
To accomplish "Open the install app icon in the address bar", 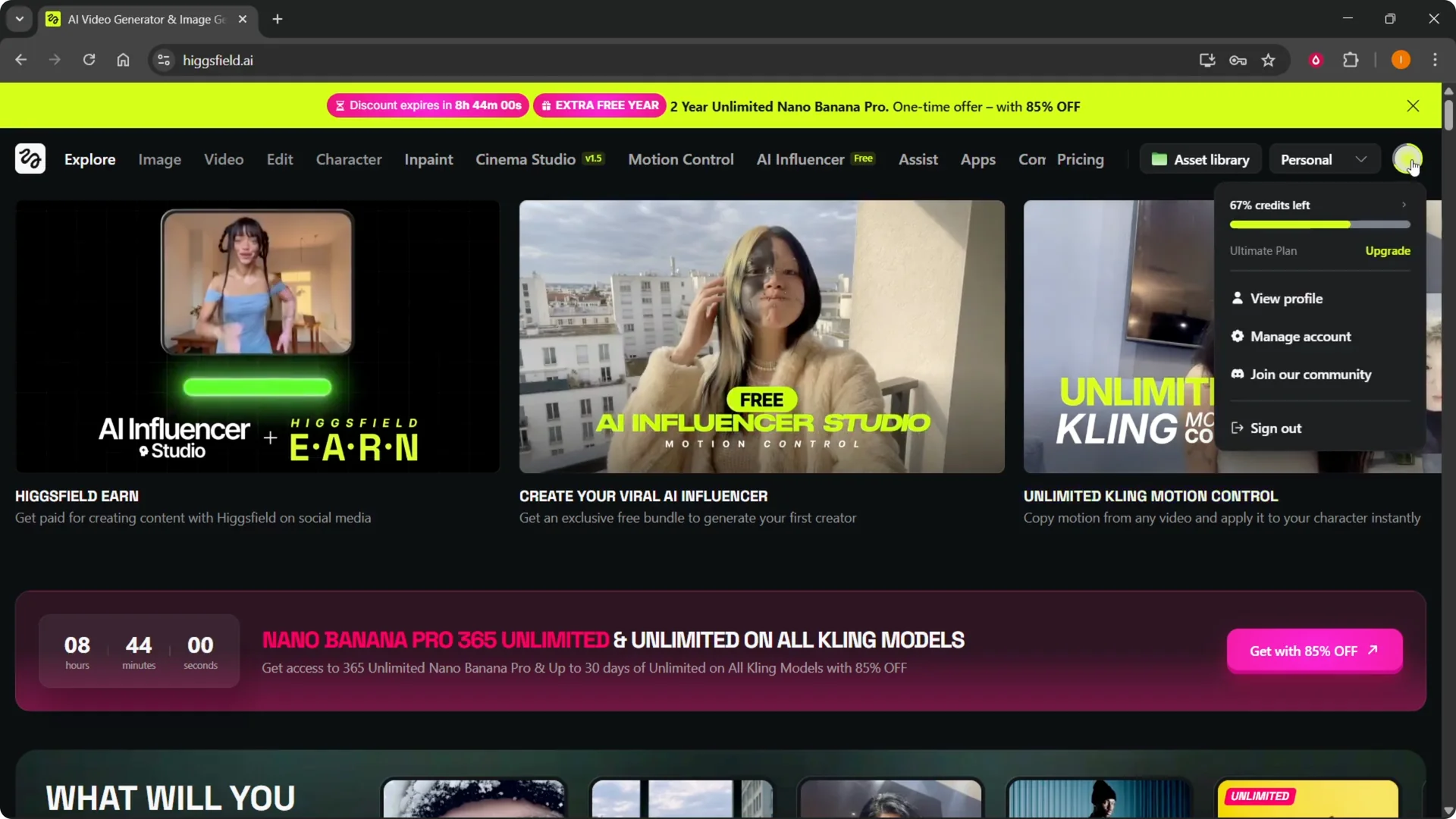I will coord(1207,60).
